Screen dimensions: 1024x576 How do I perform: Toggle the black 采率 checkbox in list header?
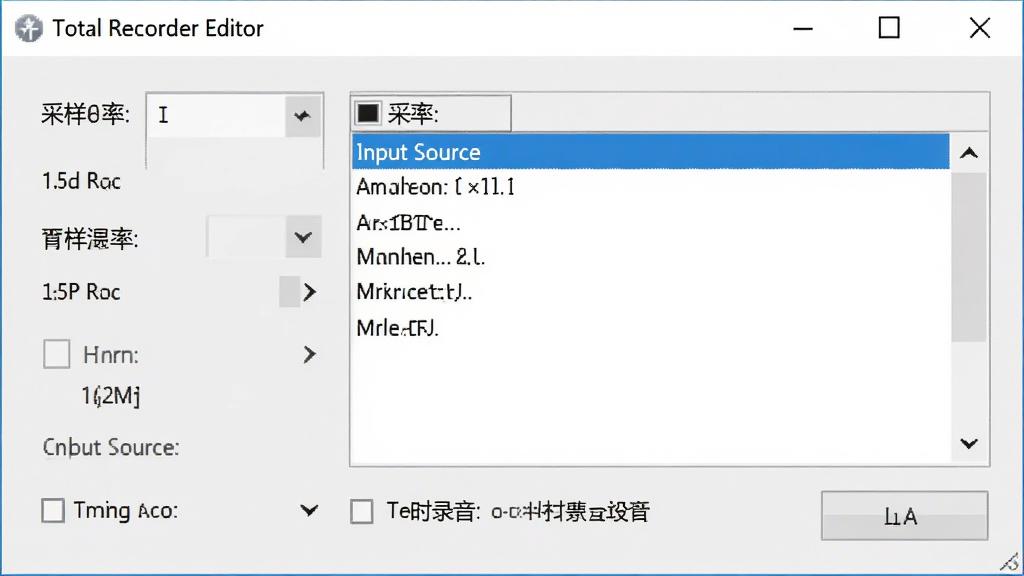point(368,114)
